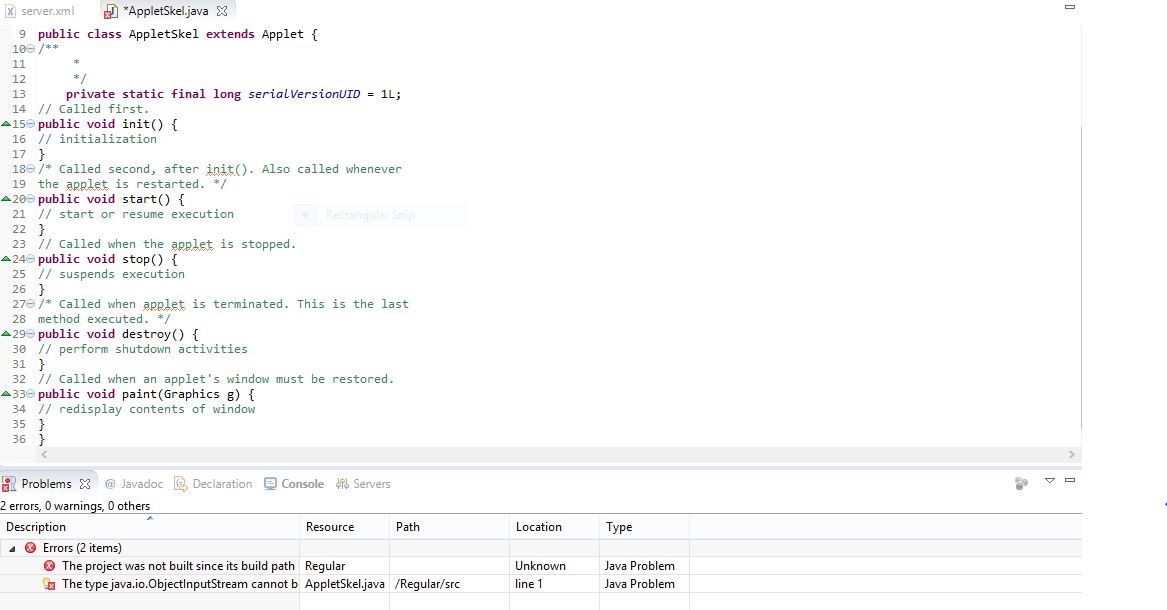Sort problems by the Description column
This screenshot has width=1167, height=610.
click(150, 527)
